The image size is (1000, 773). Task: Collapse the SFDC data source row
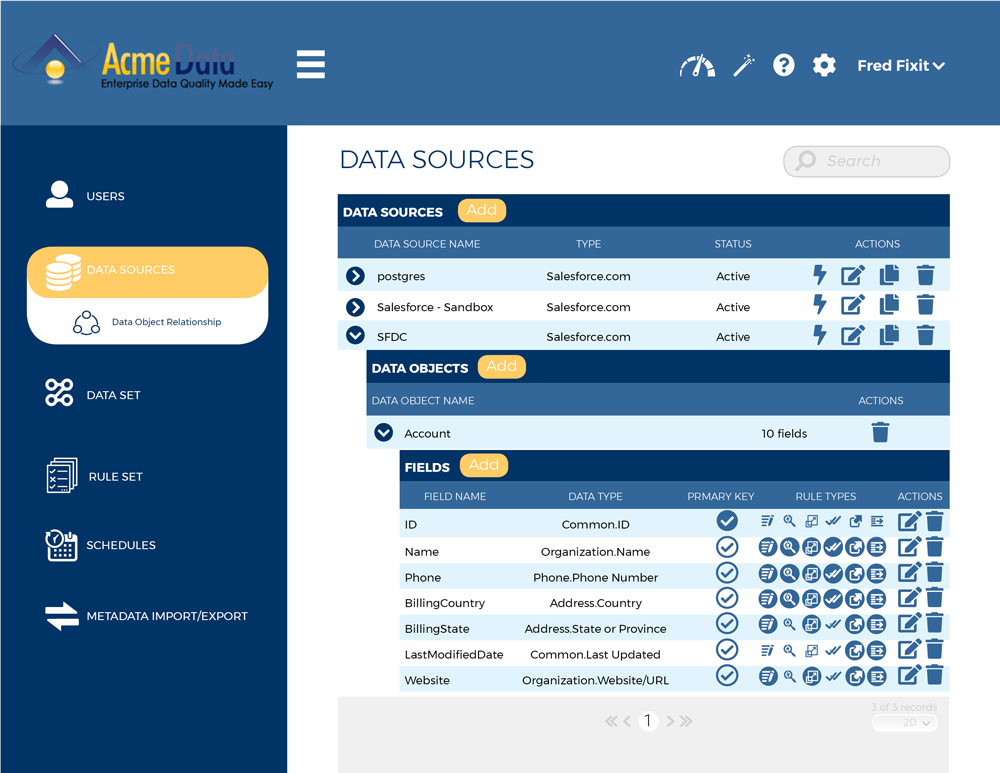pos(355,336)
